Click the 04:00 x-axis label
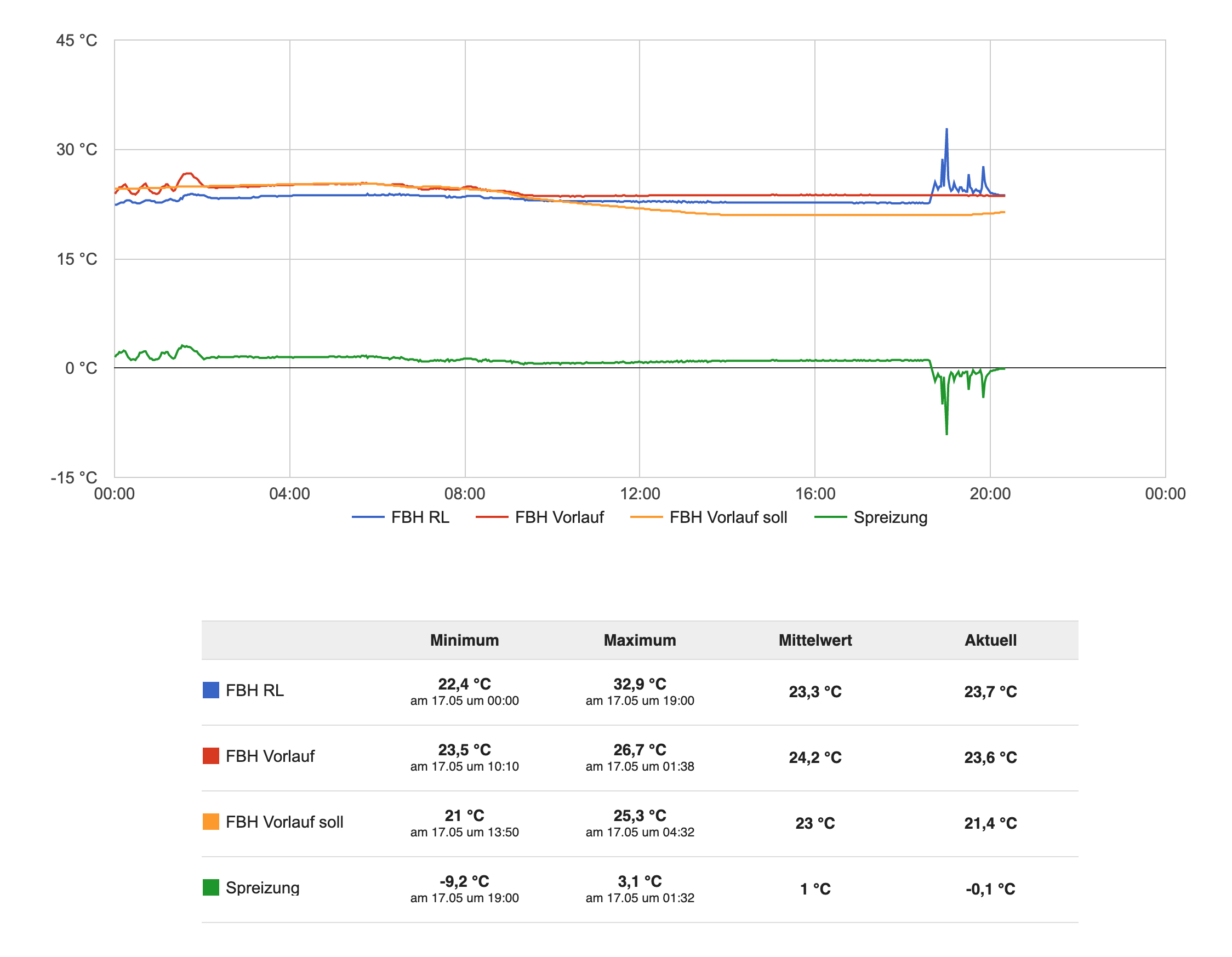The height and width of the screenshot is (957, 1232). tap(289, 494)
